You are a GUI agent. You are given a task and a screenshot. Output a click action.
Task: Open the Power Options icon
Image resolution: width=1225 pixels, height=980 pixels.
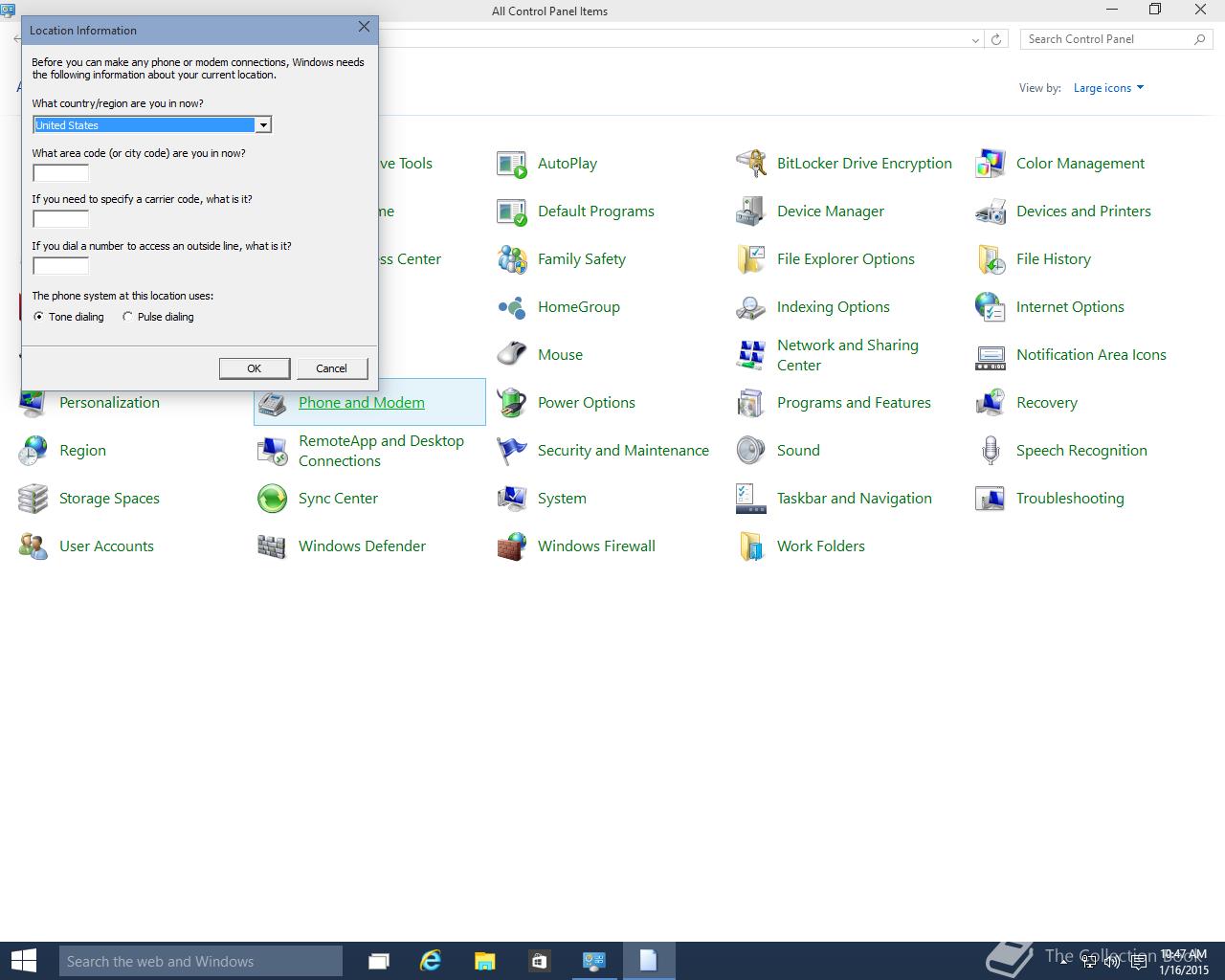pyautogui.click(x=512, y=403)
